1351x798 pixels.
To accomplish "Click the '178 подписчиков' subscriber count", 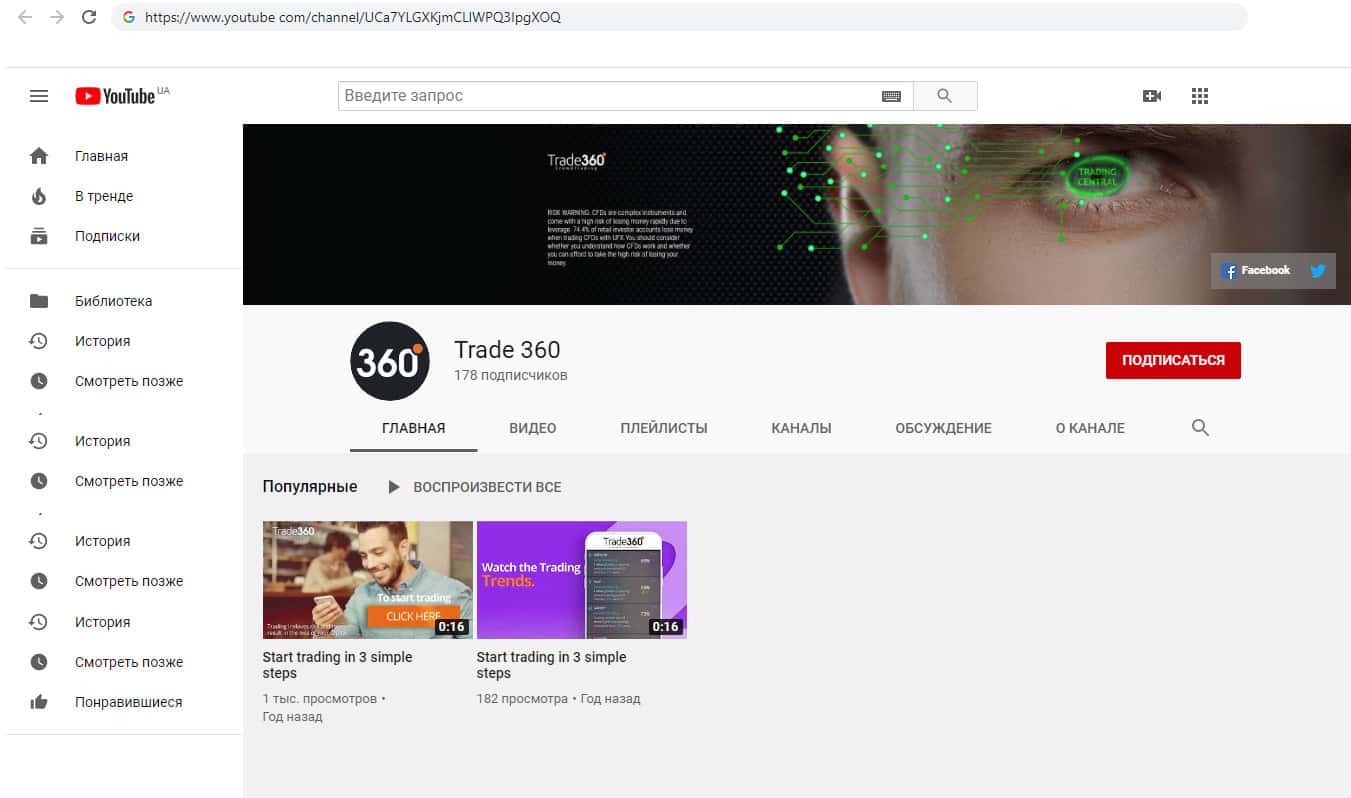I will click(x=510, y=375).
